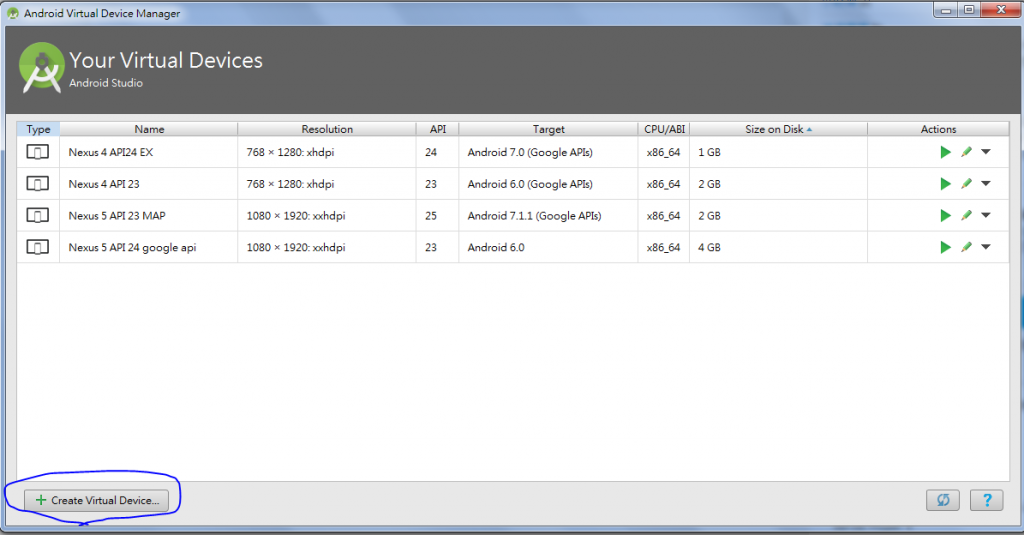
Task: Sort by Target column header
Action: [549, 129]
